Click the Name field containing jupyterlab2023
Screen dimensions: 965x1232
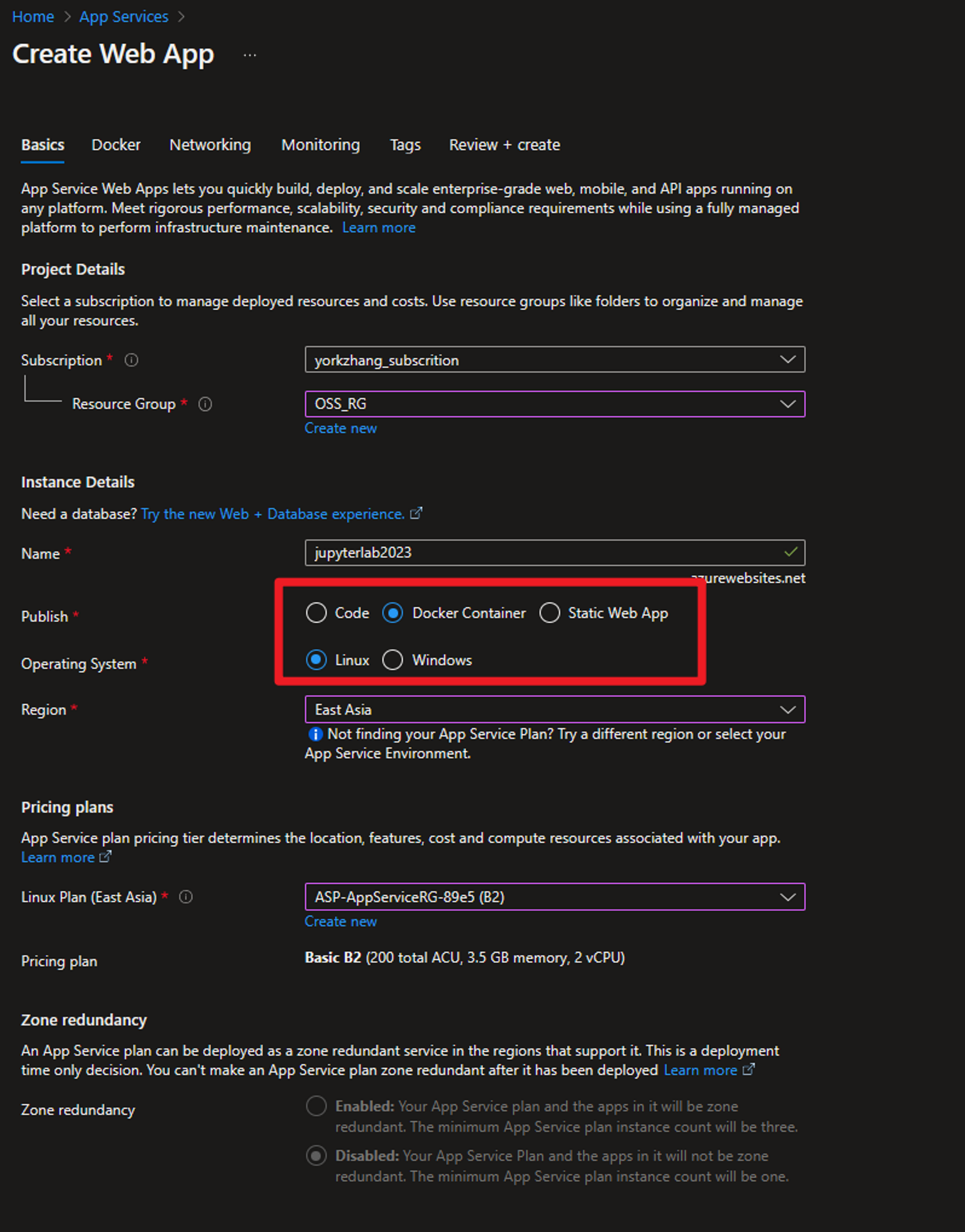(542, 552)
